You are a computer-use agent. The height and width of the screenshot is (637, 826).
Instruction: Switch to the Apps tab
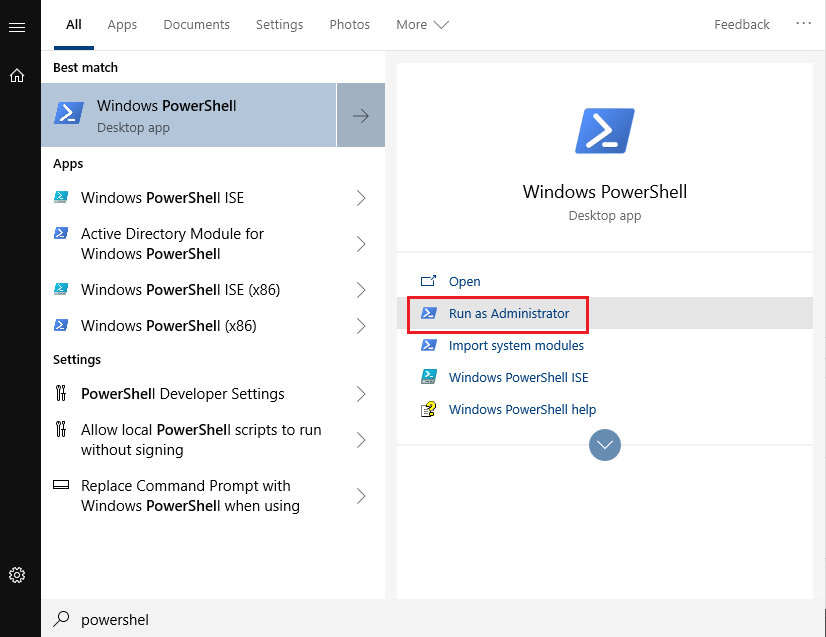tap(122, 25)
